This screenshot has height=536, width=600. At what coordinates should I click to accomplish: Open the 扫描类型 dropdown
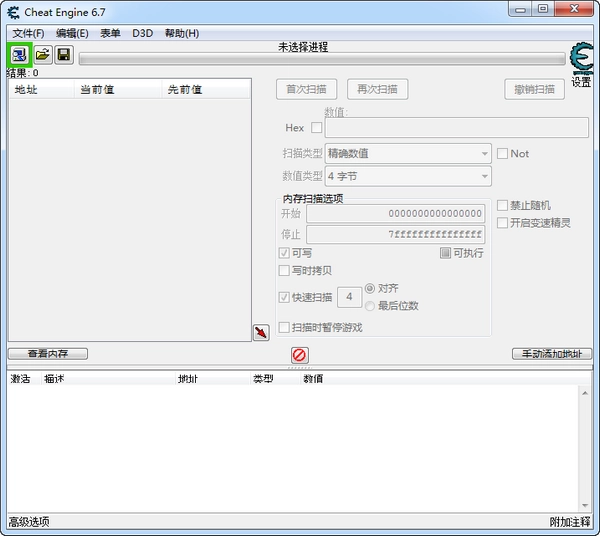tap(408, 154)
